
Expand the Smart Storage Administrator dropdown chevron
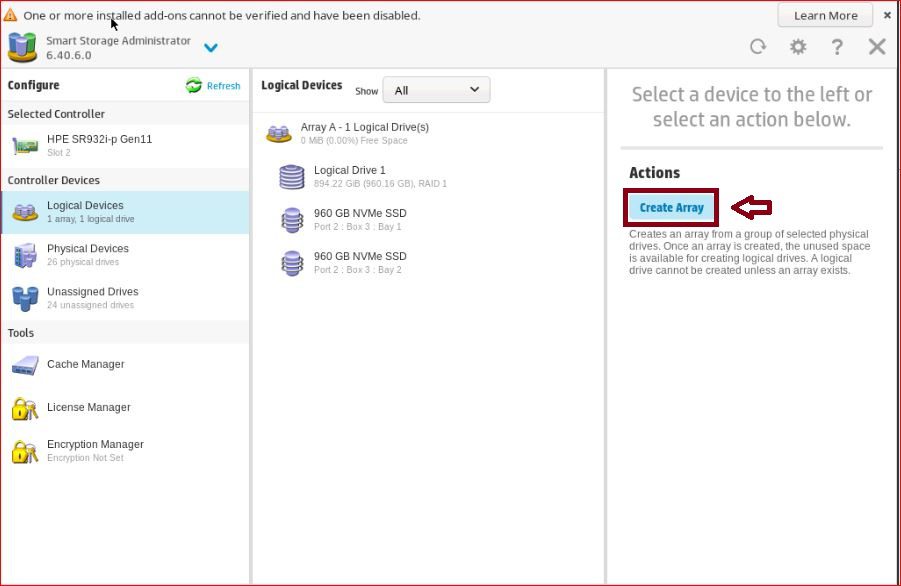click(x=211, y=47)
